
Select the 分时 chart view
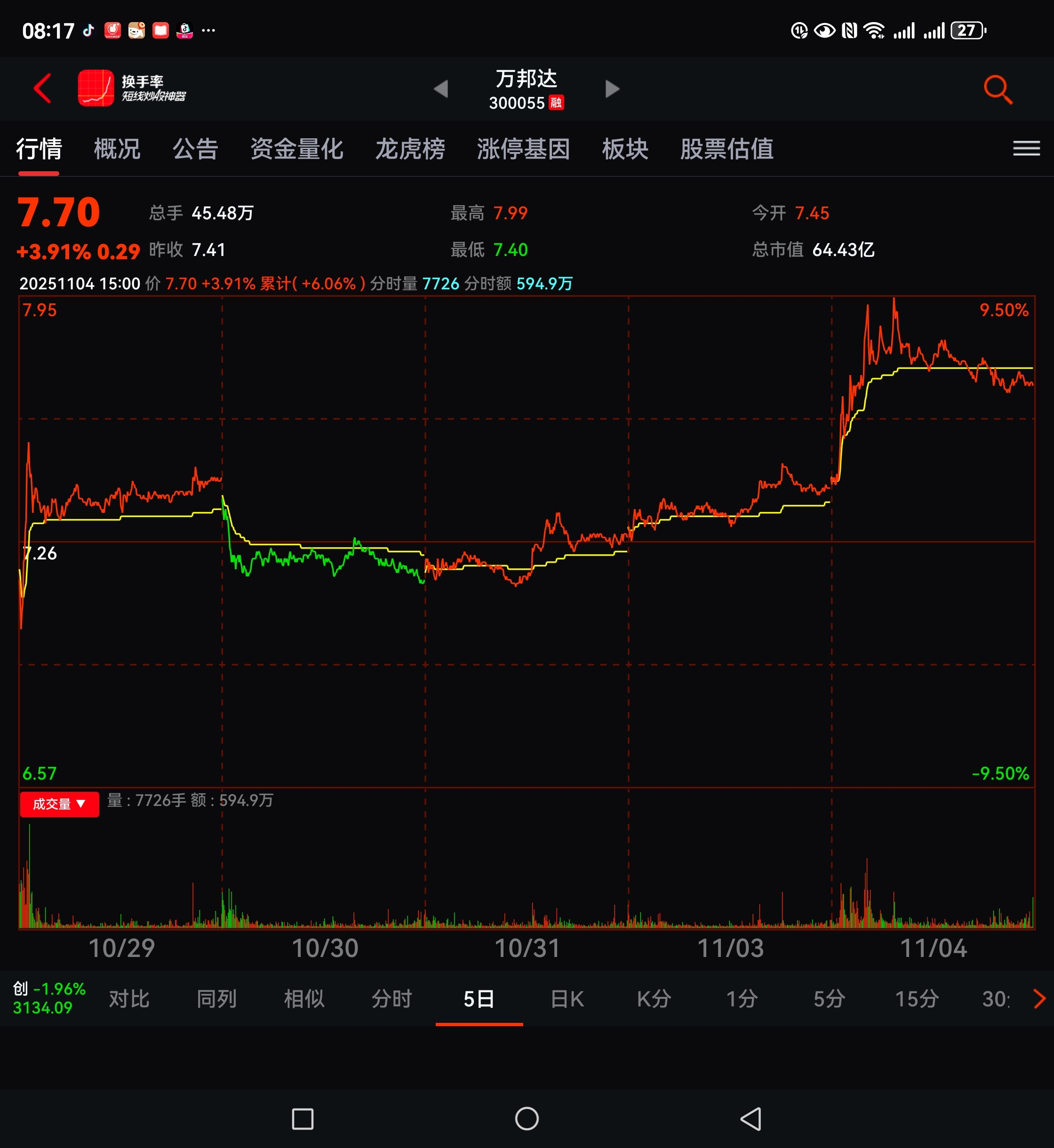pyautogui.click(x=391, y=998)
